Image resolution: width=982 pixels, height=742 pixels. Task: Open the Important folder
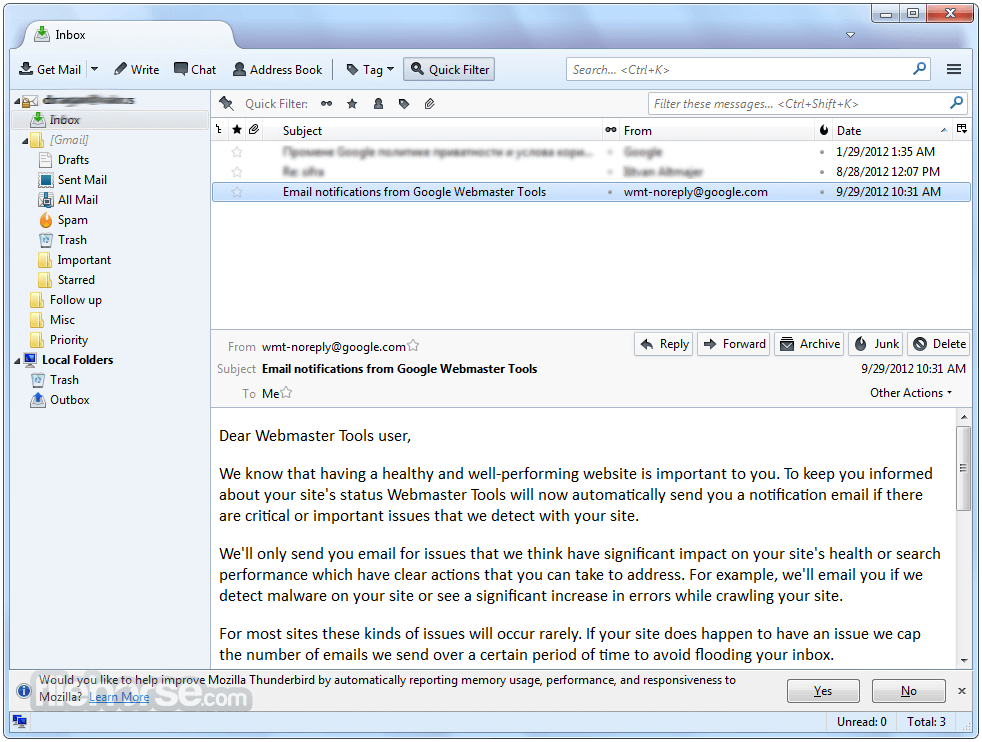click(x=84, y=260)
